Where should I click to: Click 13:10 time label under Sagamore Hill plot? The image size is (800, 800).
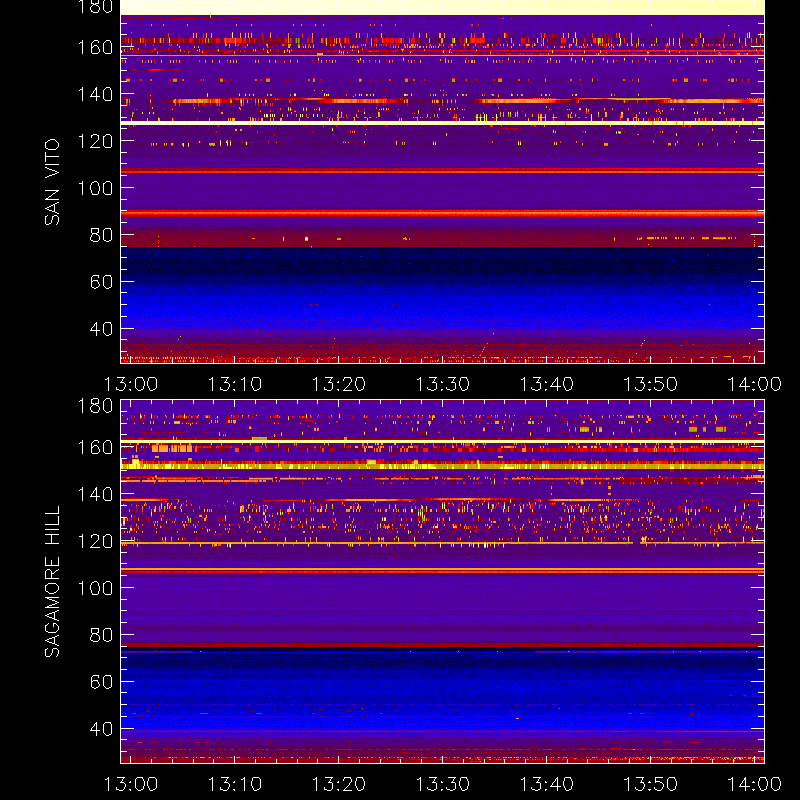(235, 784)
